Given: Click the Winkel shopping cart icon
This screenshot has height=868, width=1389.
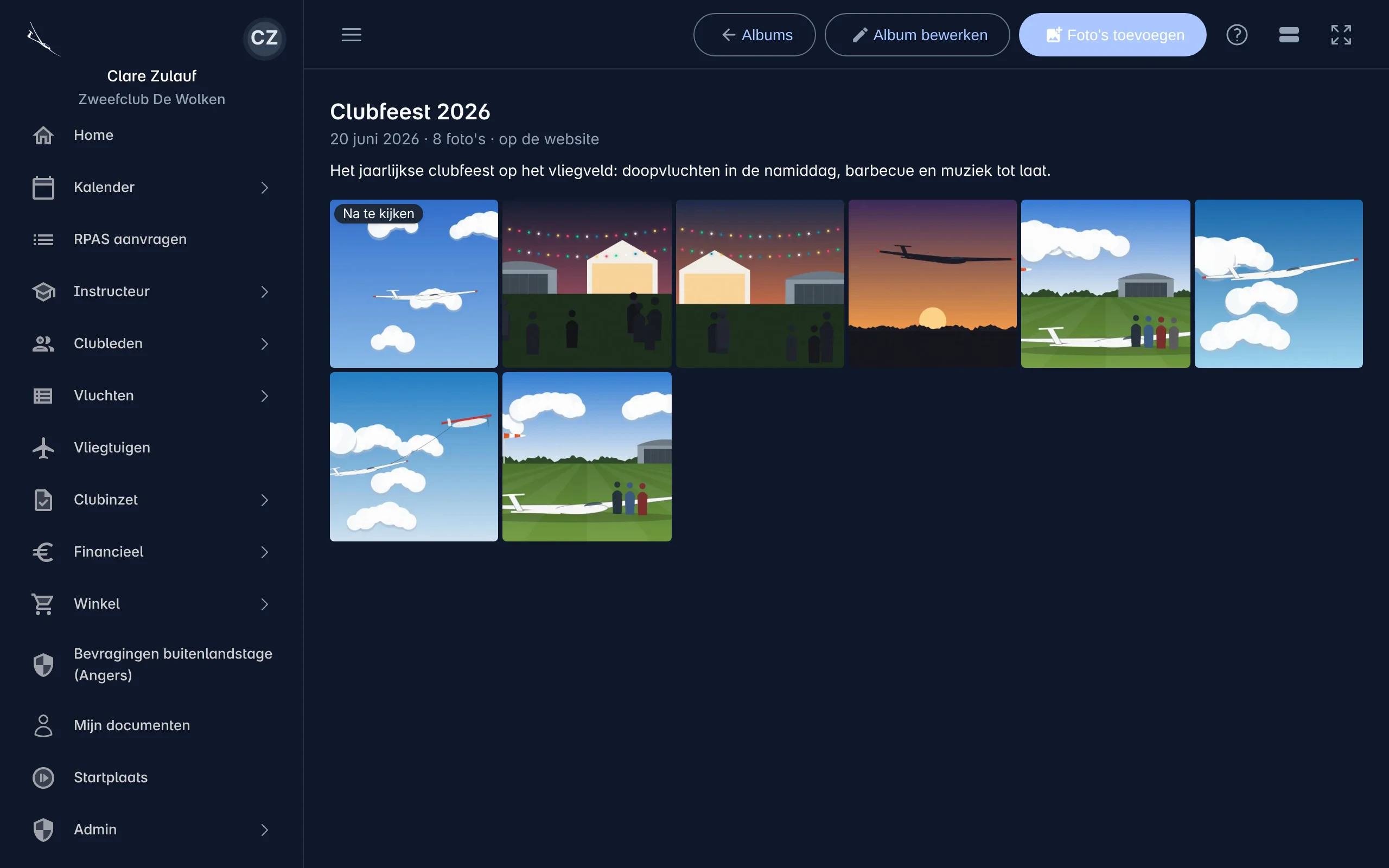Looking at the screenshot, I should (x=43, y=604).
